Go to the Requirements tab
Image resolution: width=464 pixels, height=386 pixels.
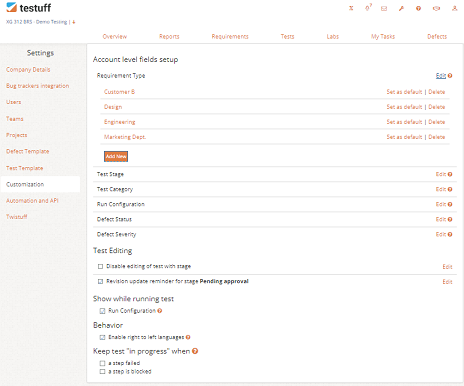pos(230,36)
